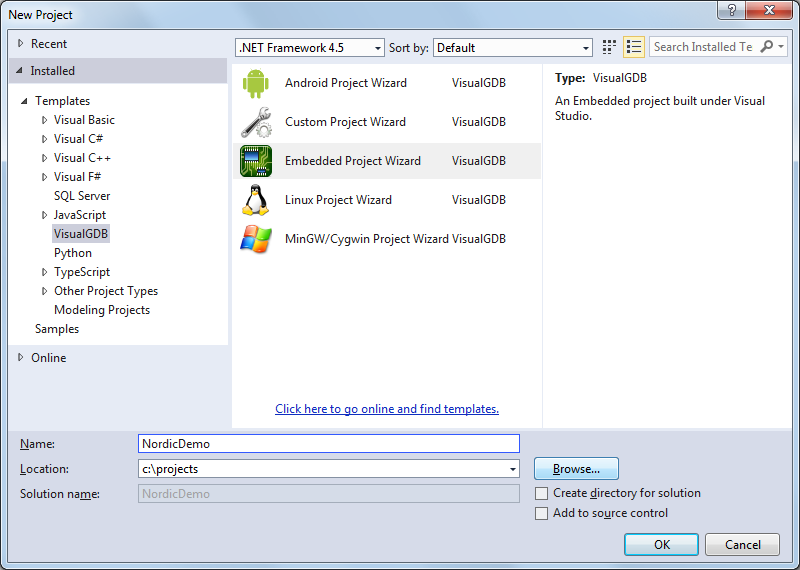Viewport: 800px width, 570px height.
Task: Select Custom Project Wizard template
Action: (387, 122)
